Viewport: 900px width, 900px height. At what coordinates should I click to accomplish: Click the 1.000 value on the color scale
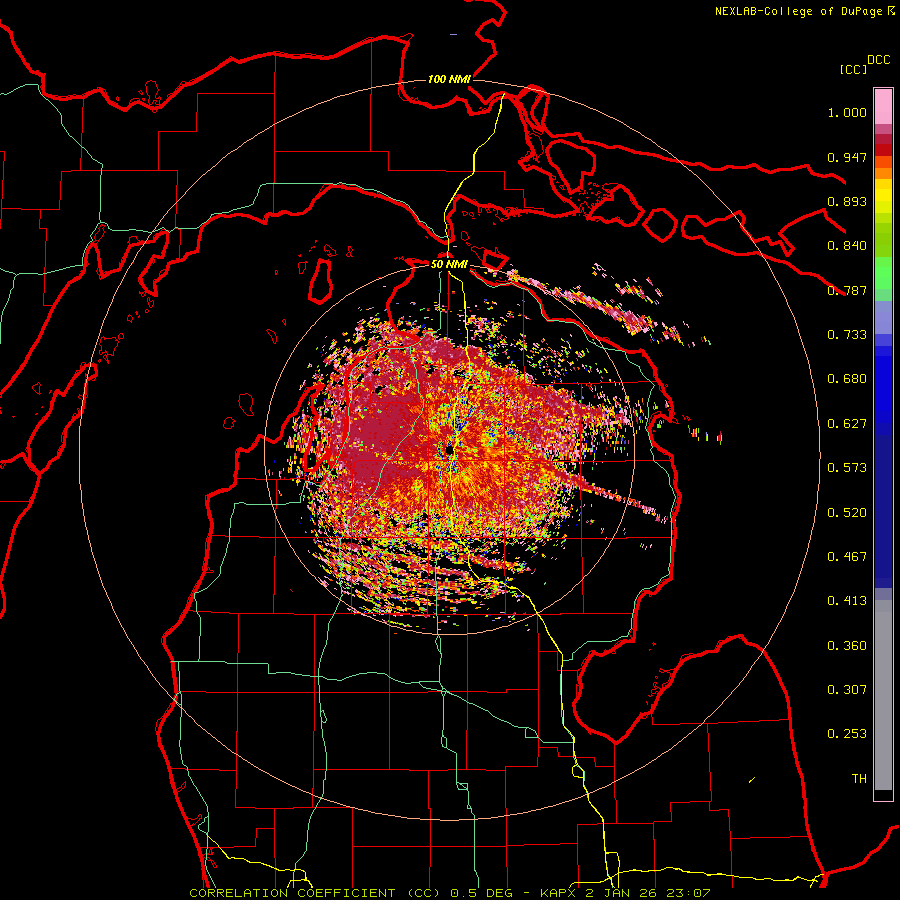[x=847, y=112]
